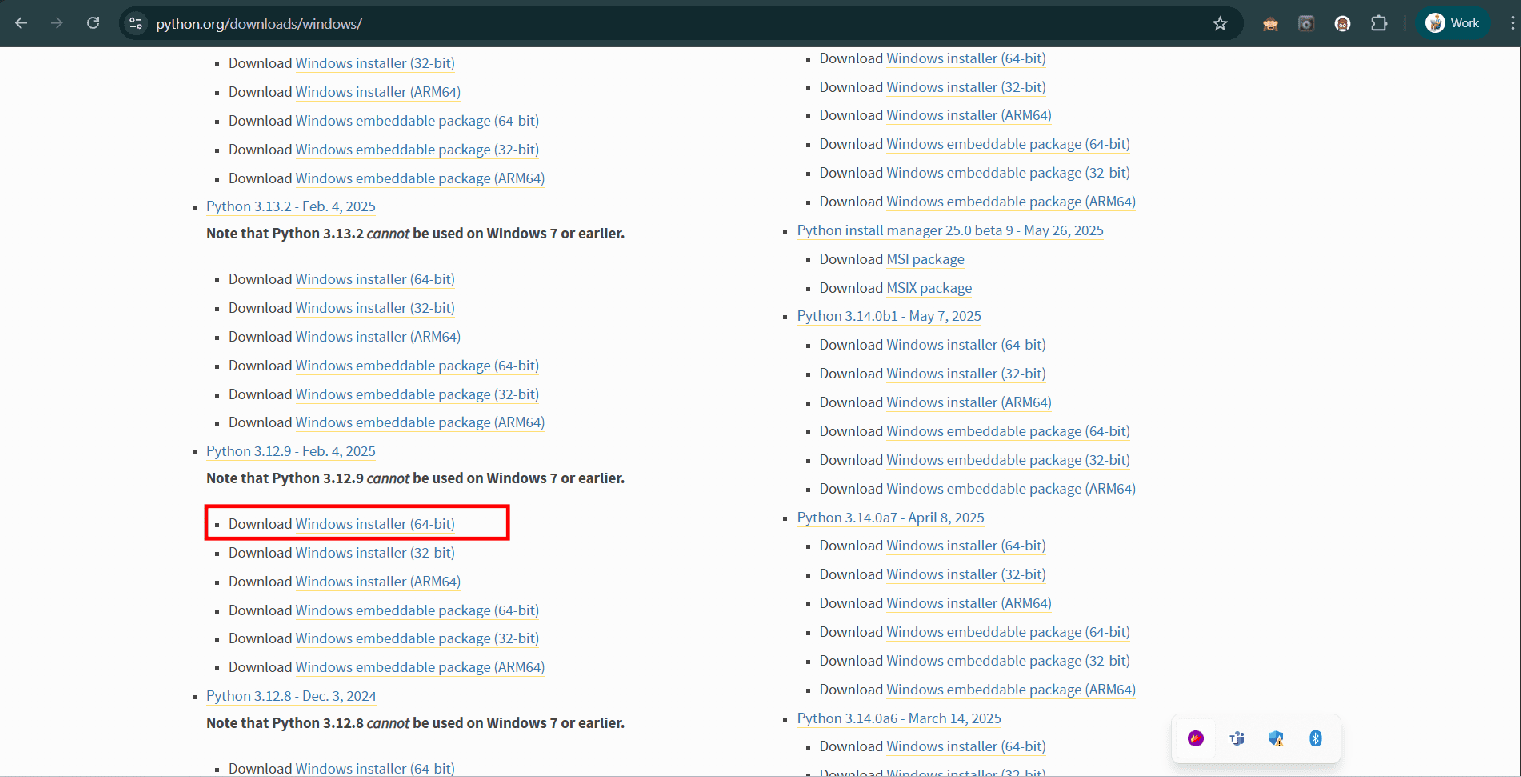Download Python 3.13.2 Windows installer (32-bit)
This screenshot has height=777, width=1521.
[x=375, y=308]
